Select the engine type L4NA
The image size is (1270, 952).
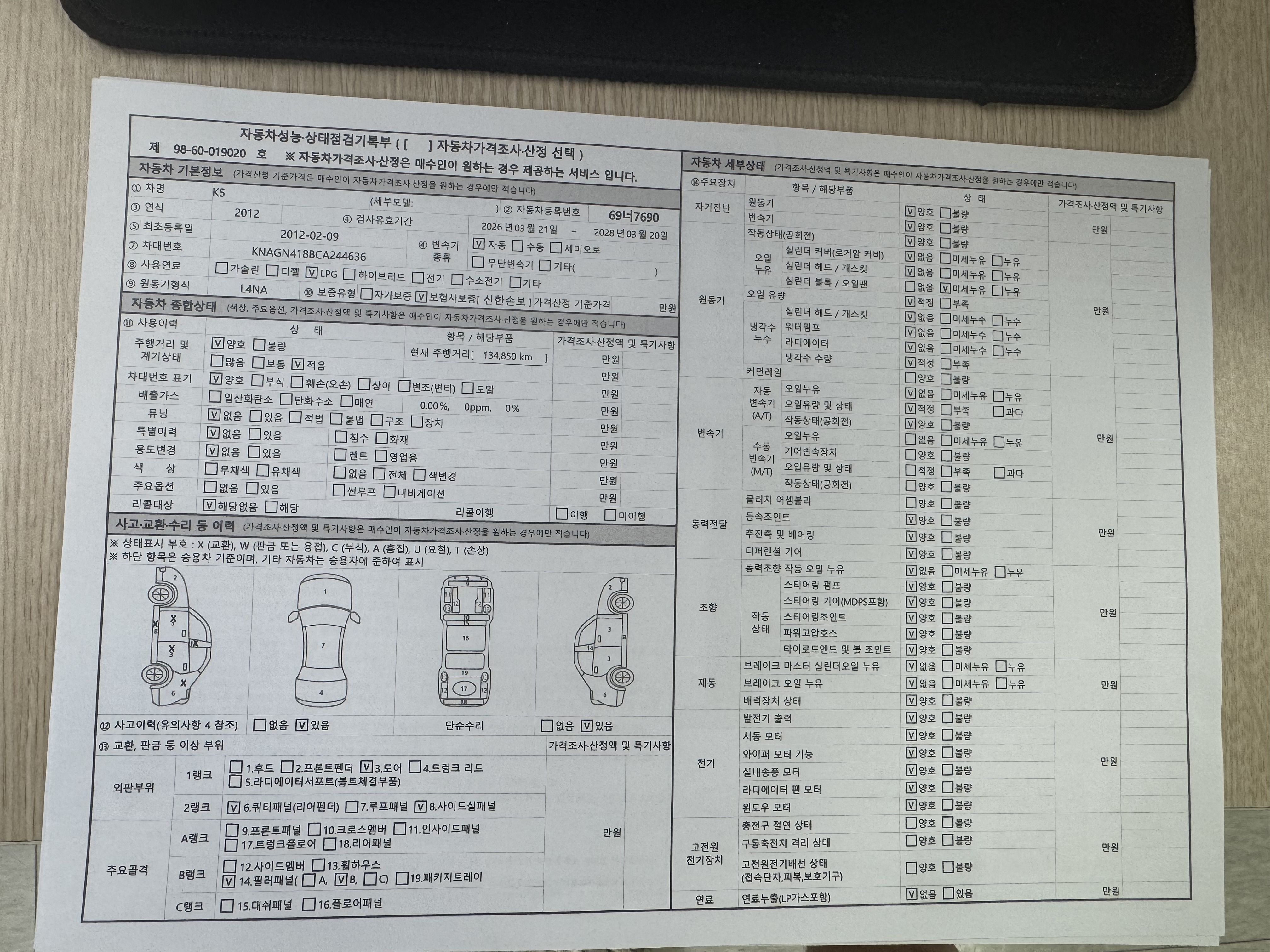[x=253, y=289]
